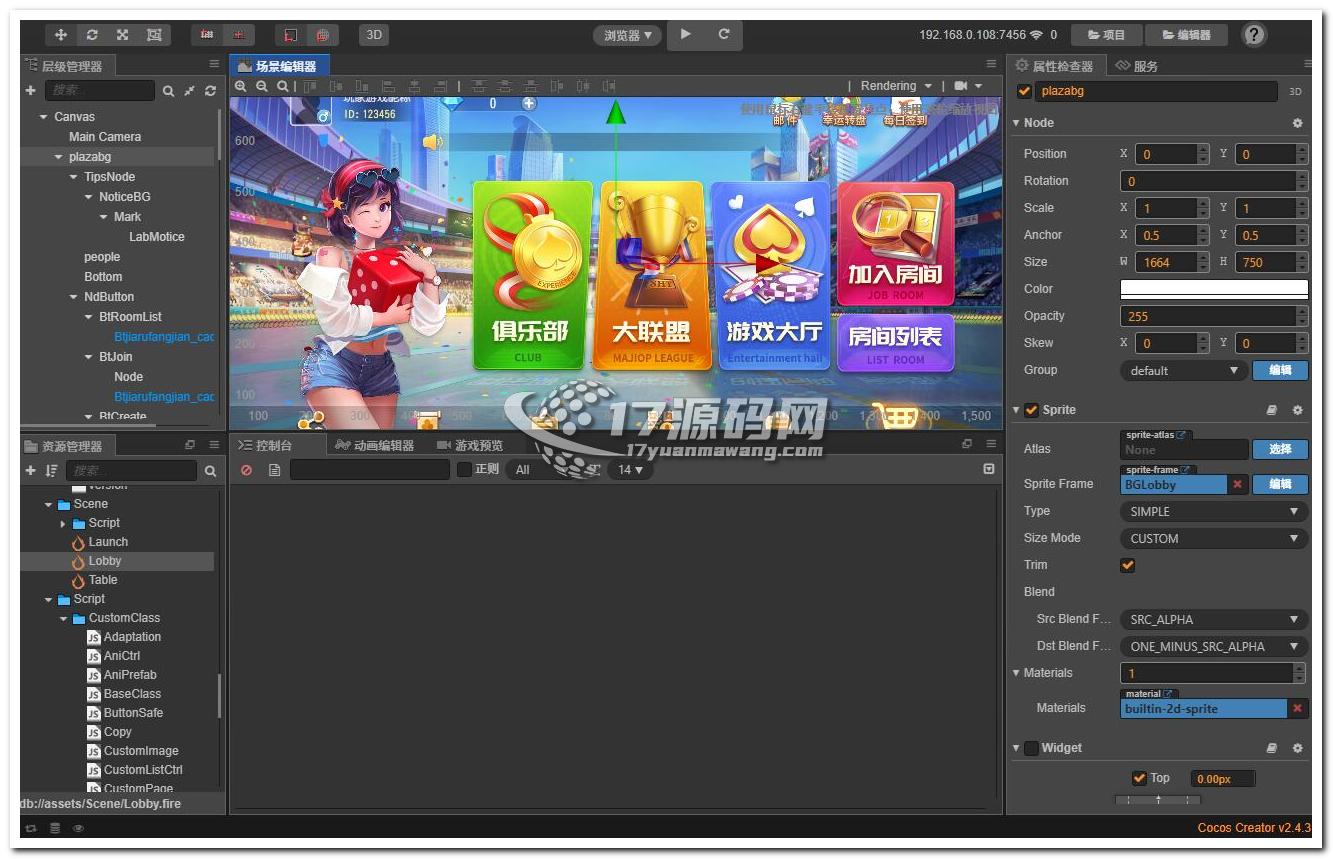Select the move transform tool

tap(61, 35)
